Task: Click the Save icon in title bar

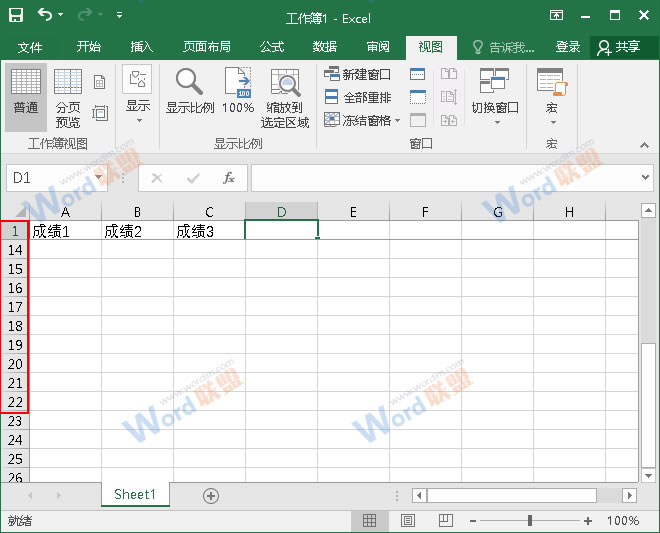Action: click(16, 16)
